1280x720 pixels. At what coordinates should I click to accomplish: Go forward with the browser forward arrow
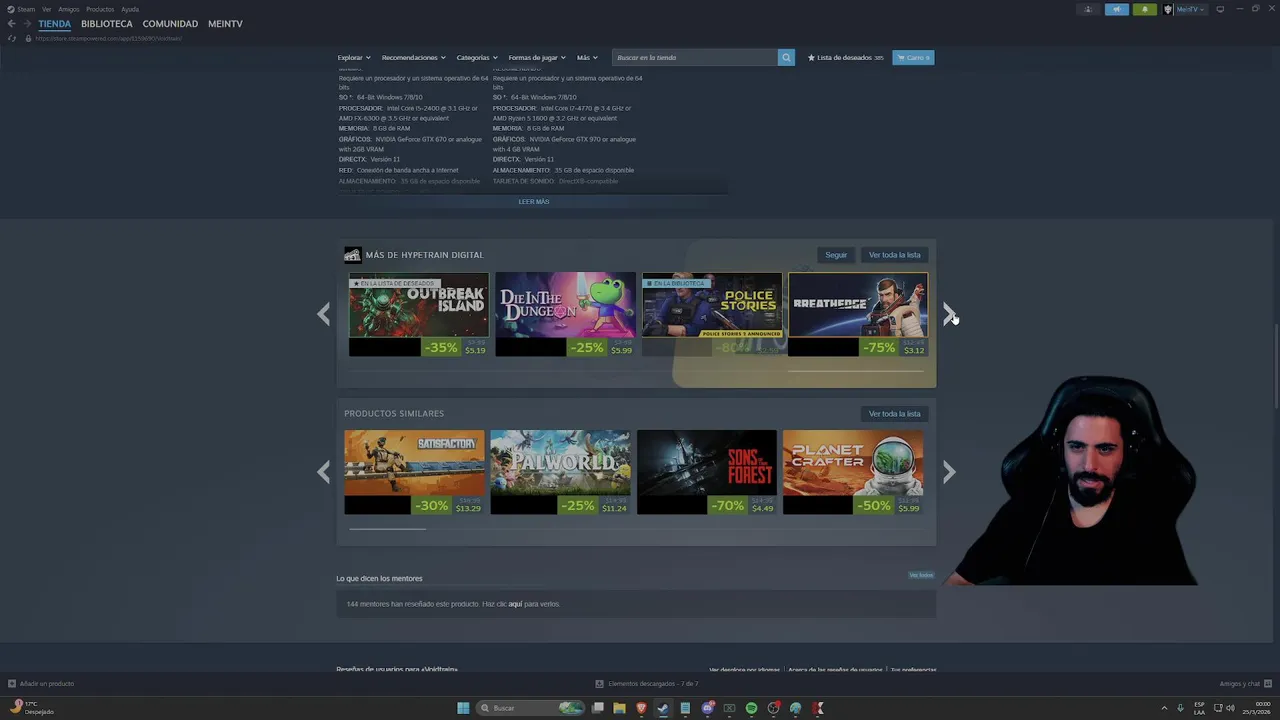26,23
